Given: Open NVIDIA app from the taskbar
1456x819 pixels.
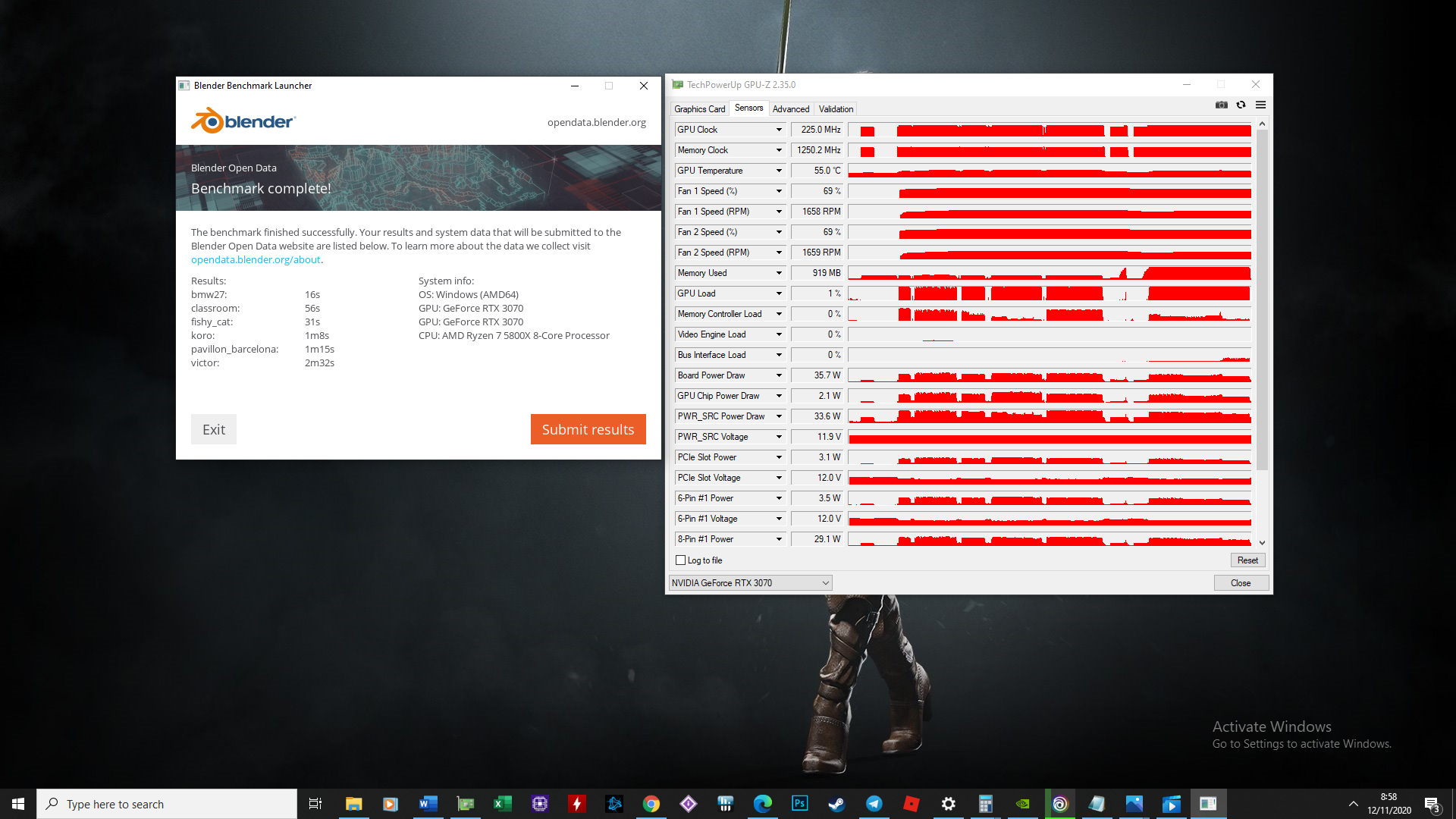Looking at the screenshot, I should coord(1022,804).
